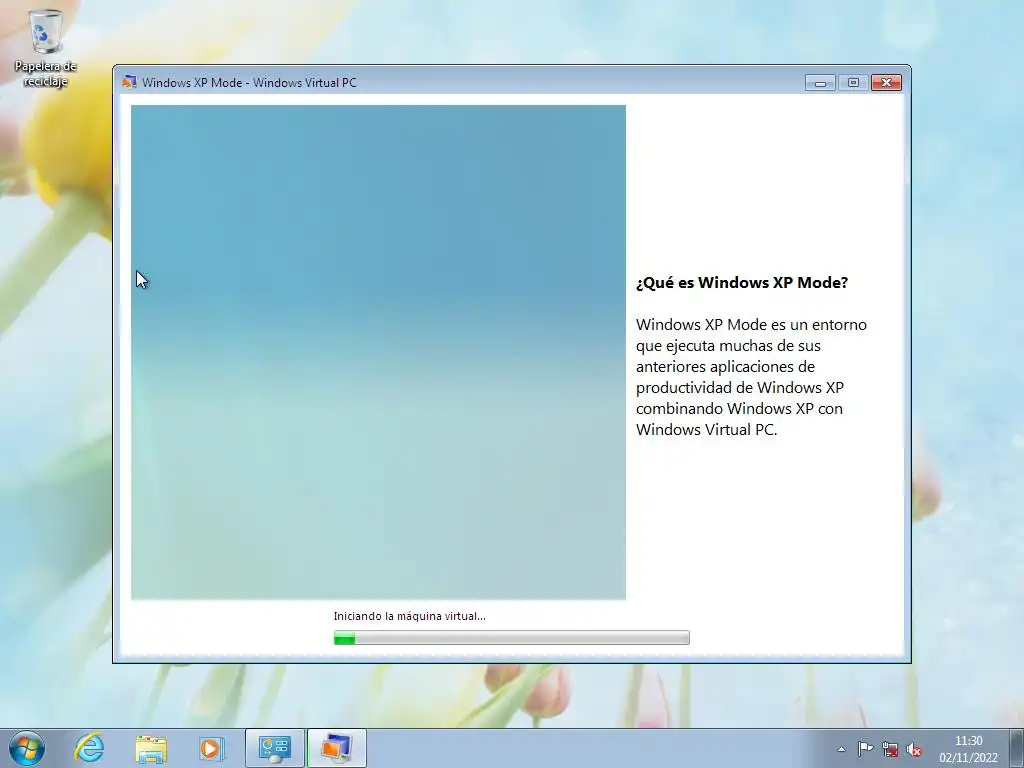Open the Windows Start menu orb

tap(27, 748)
